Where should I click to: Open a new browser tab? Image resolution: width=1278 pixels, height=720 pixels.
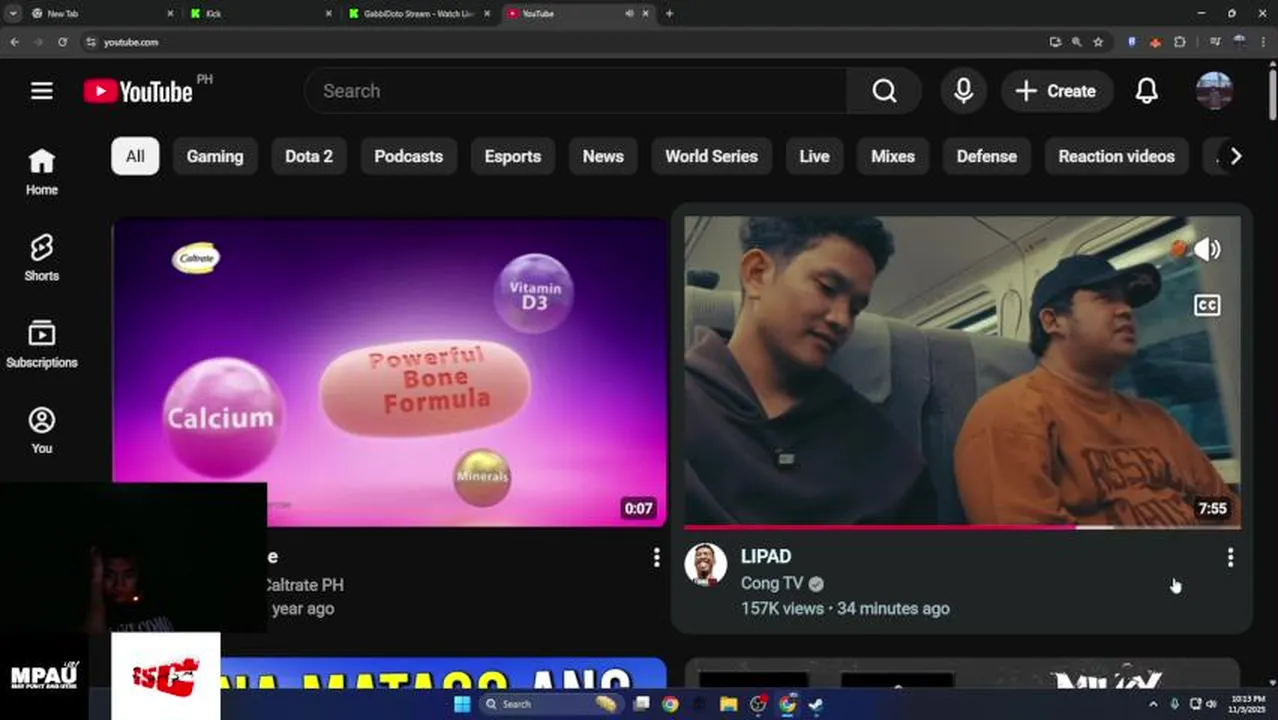pyautogui.click(x=669, y=13)
